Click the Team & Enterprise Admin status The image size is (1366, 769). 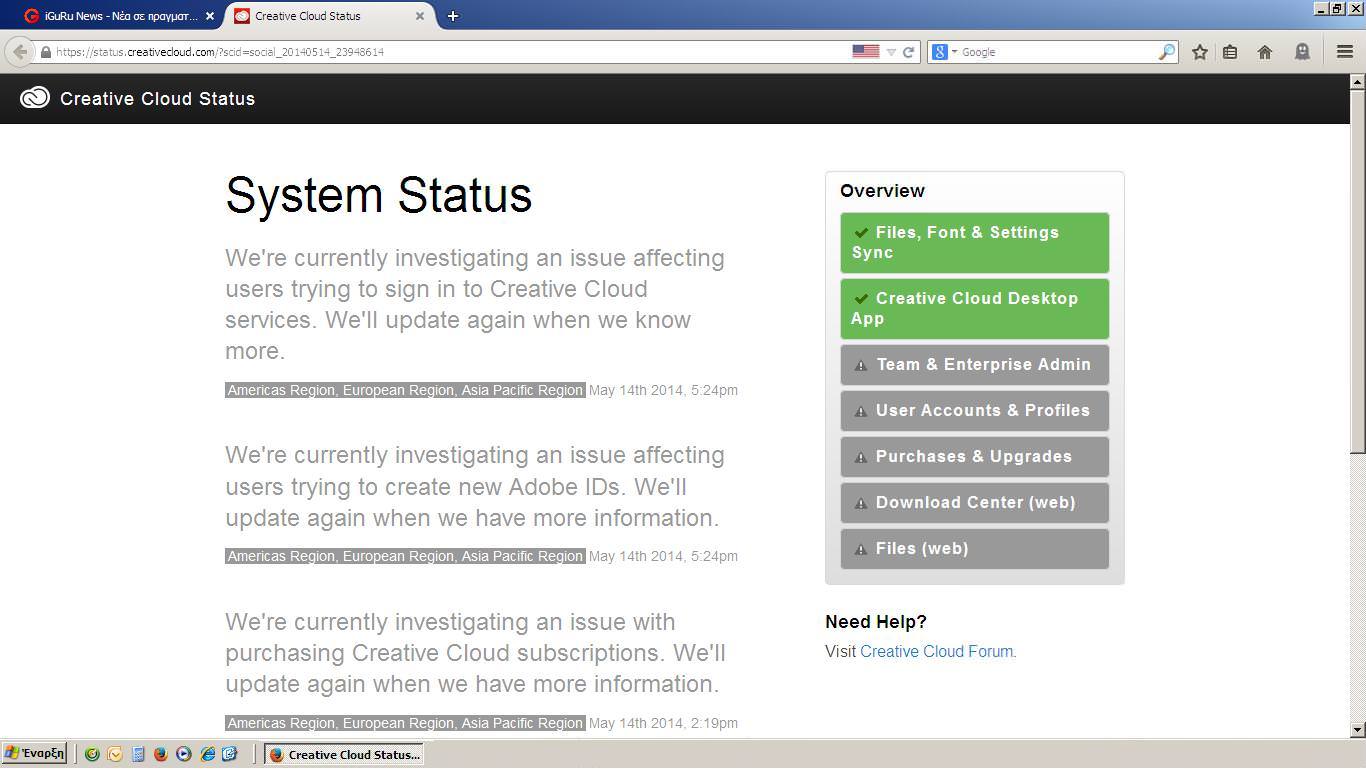click(x=974, y=365)
